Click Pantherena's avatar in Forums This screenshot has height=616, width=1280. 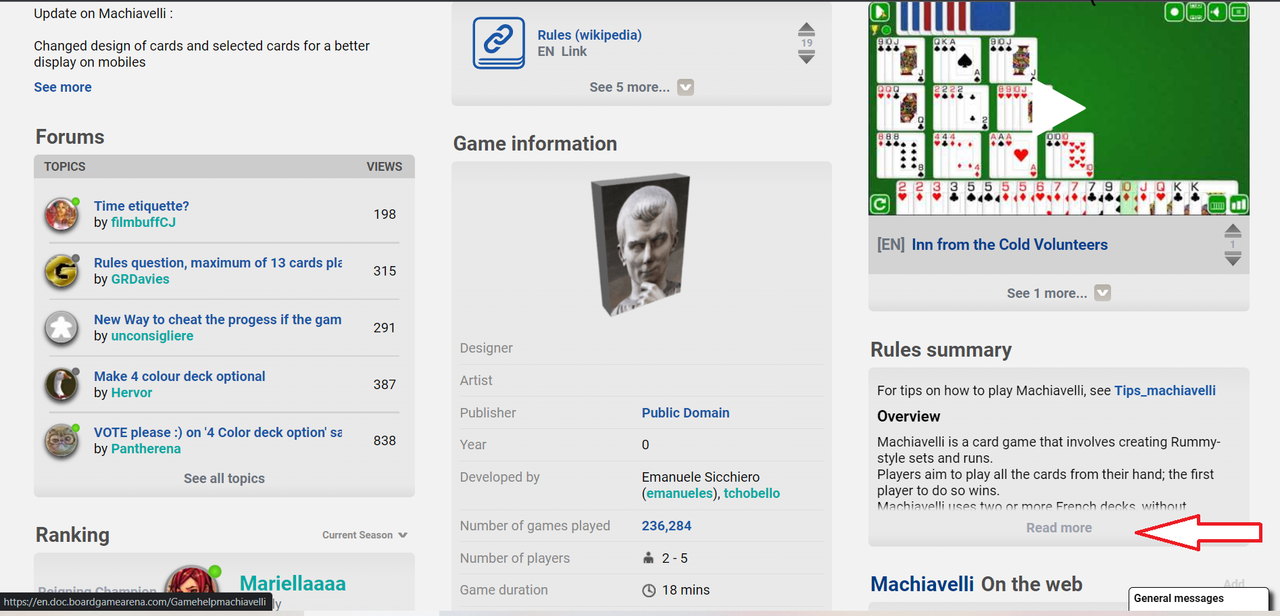(62, 441)
